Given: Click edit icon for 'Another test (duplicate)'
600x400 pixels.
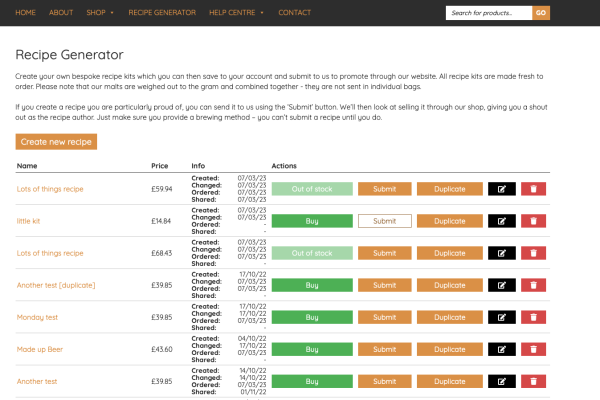Looking at the screenshot, I should point(501,285).
